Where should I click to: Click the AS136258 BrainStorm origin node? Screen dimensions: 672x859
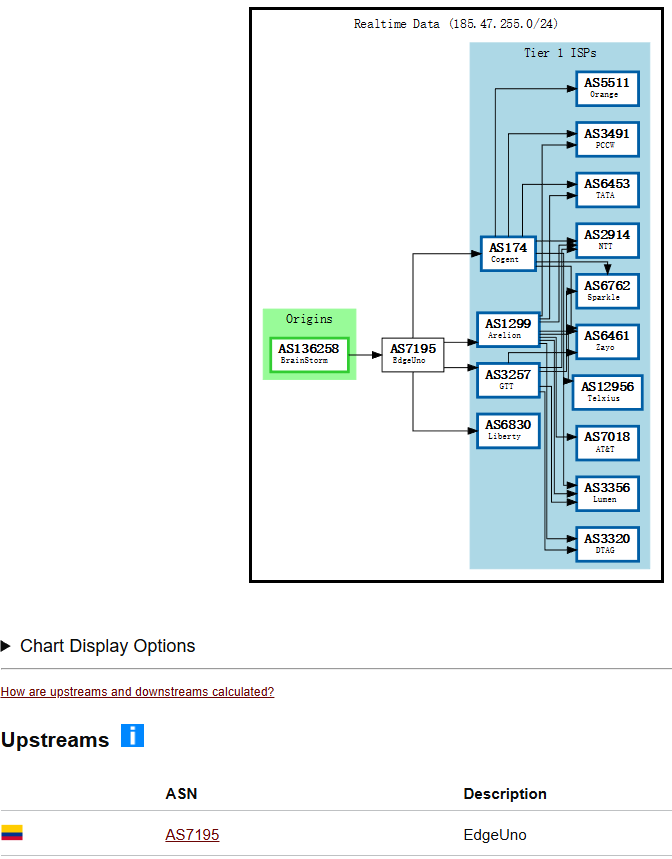tap(309, 354)
